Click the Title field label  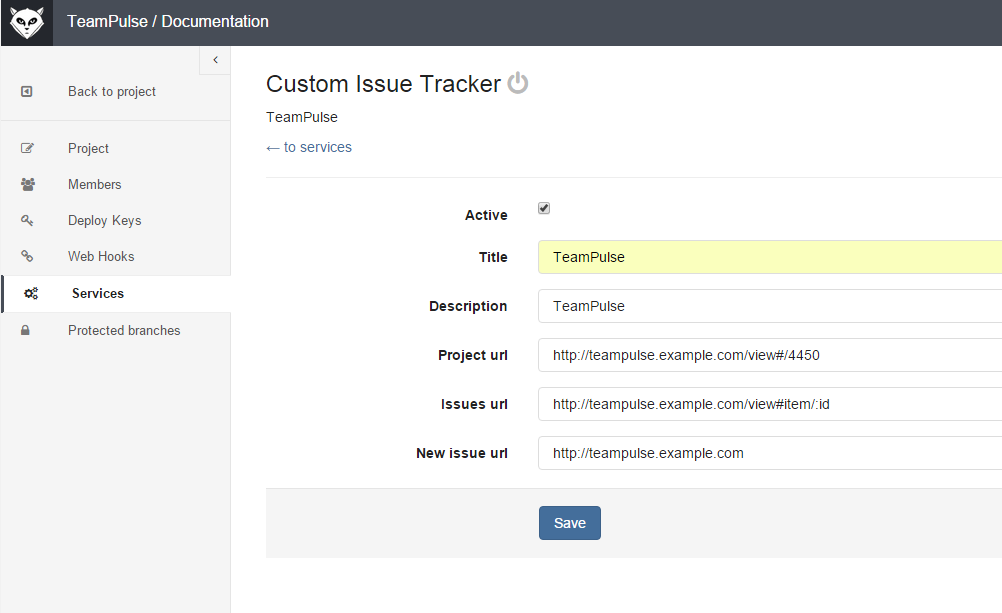[x=493, y=258]
